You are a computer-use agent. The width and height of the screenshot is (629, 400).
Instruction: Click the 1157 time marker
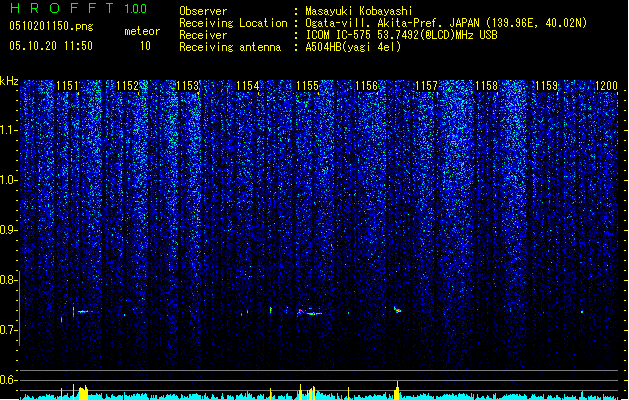pos(426,86)
